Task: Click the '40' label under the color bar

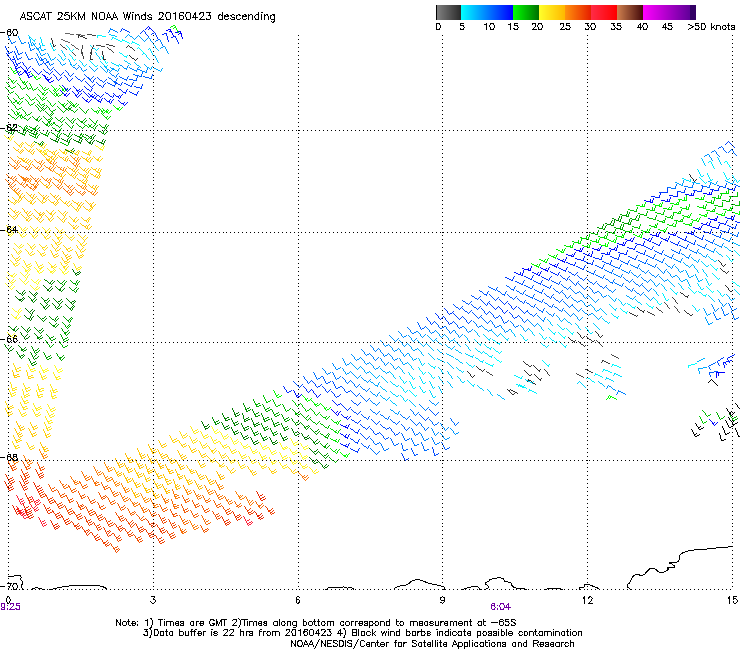Action: click(x=642, y=26)
